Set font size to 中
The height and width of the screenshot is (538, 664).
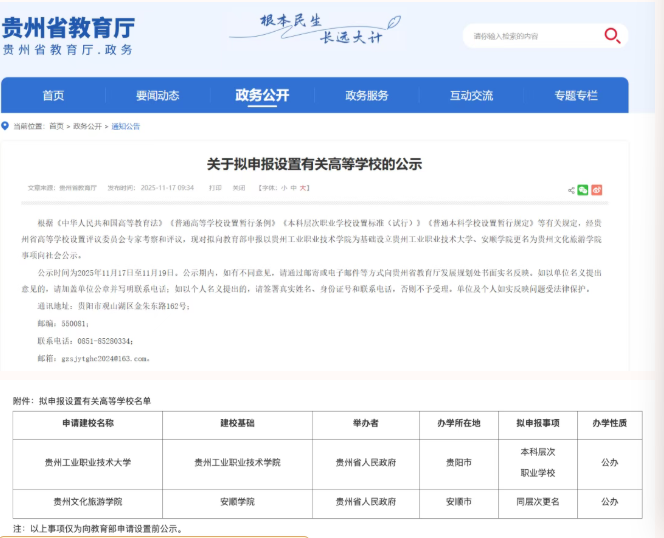294,187
